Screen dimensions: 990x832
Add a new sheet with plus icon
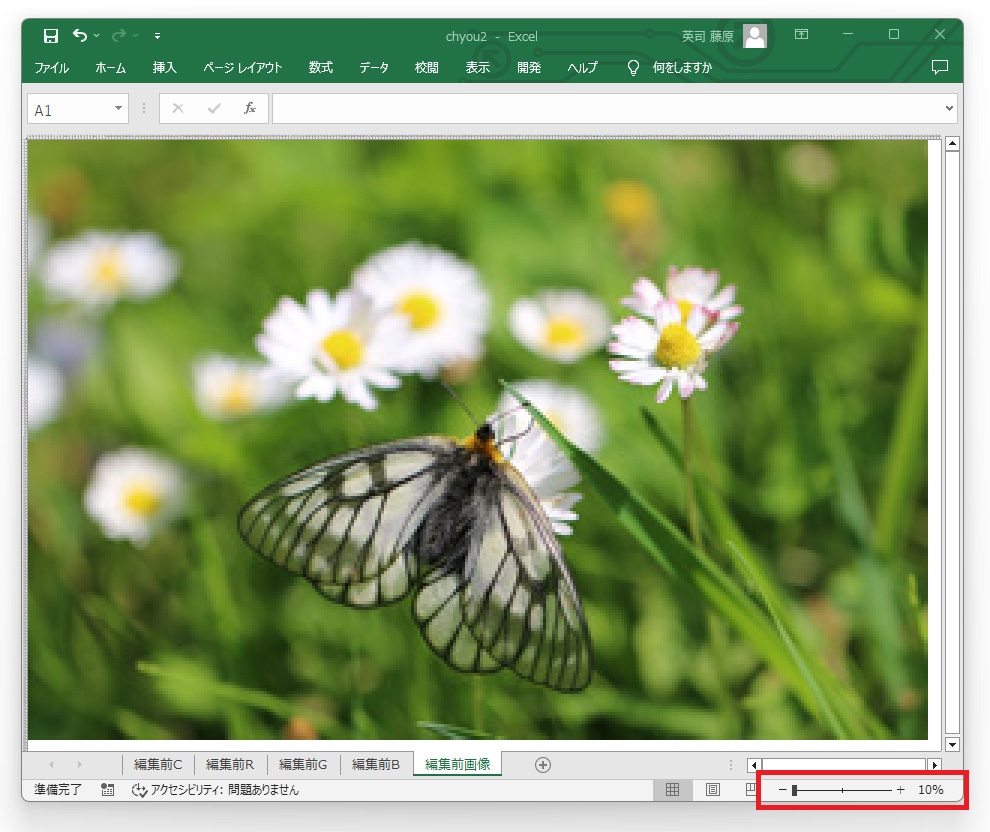[x=543, y=765]
